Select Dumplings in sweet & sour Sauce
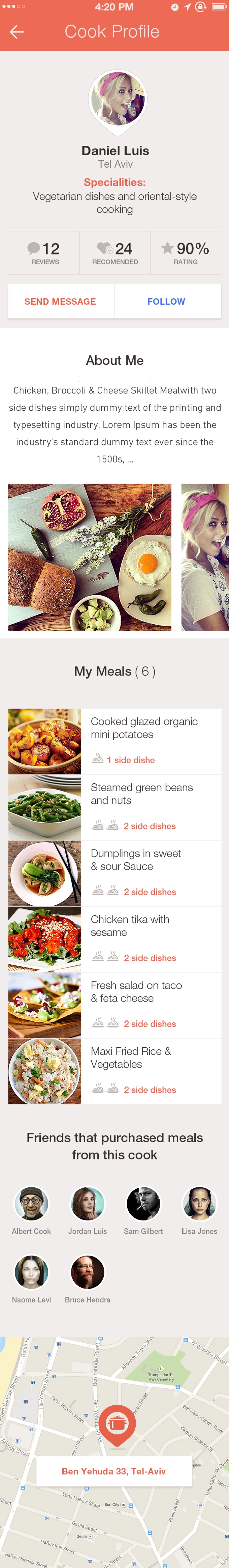This screenshot has height=1568, width=229. pyautogui.click(x=114, y=874)
